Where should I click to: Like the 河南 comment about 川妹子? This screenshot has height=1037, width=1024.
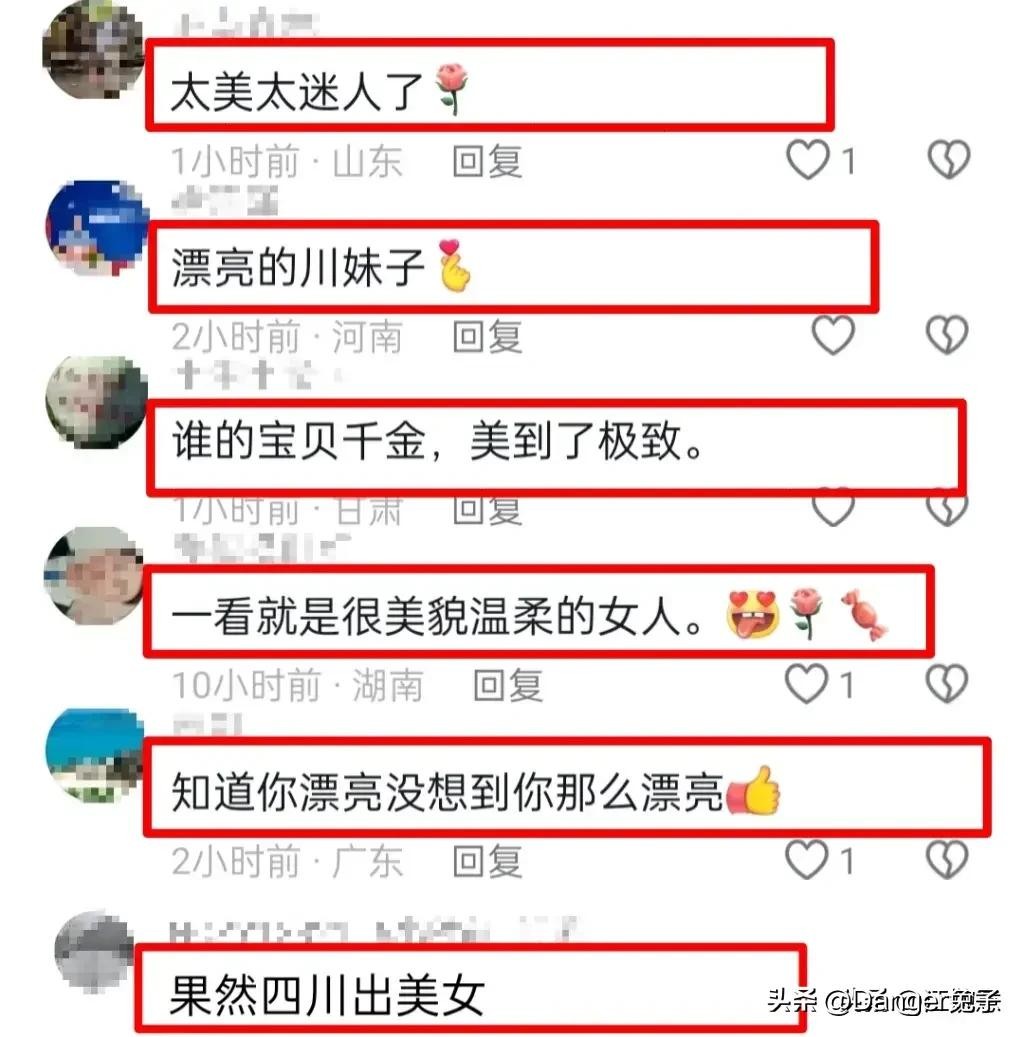tap(833, 335)
